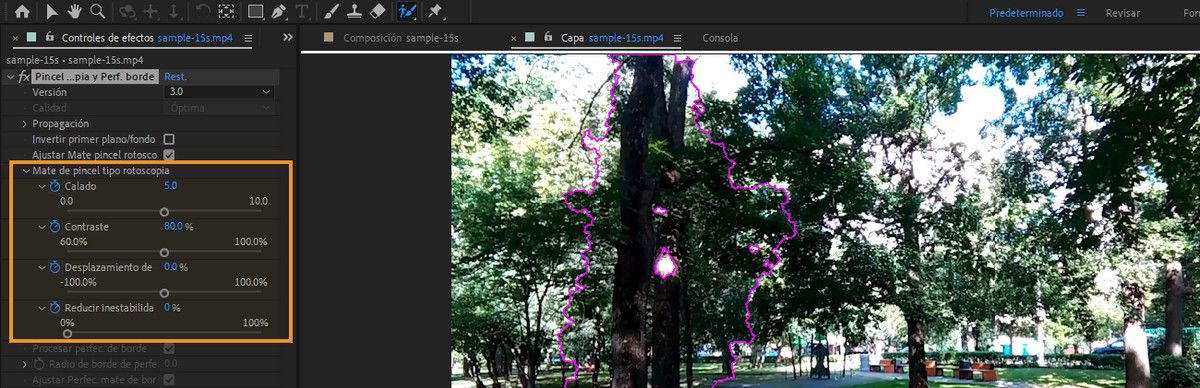The width and height of the screenshot is (1200, 388).
Task: Select the Dolly camera tool
Action: (174, 13)
